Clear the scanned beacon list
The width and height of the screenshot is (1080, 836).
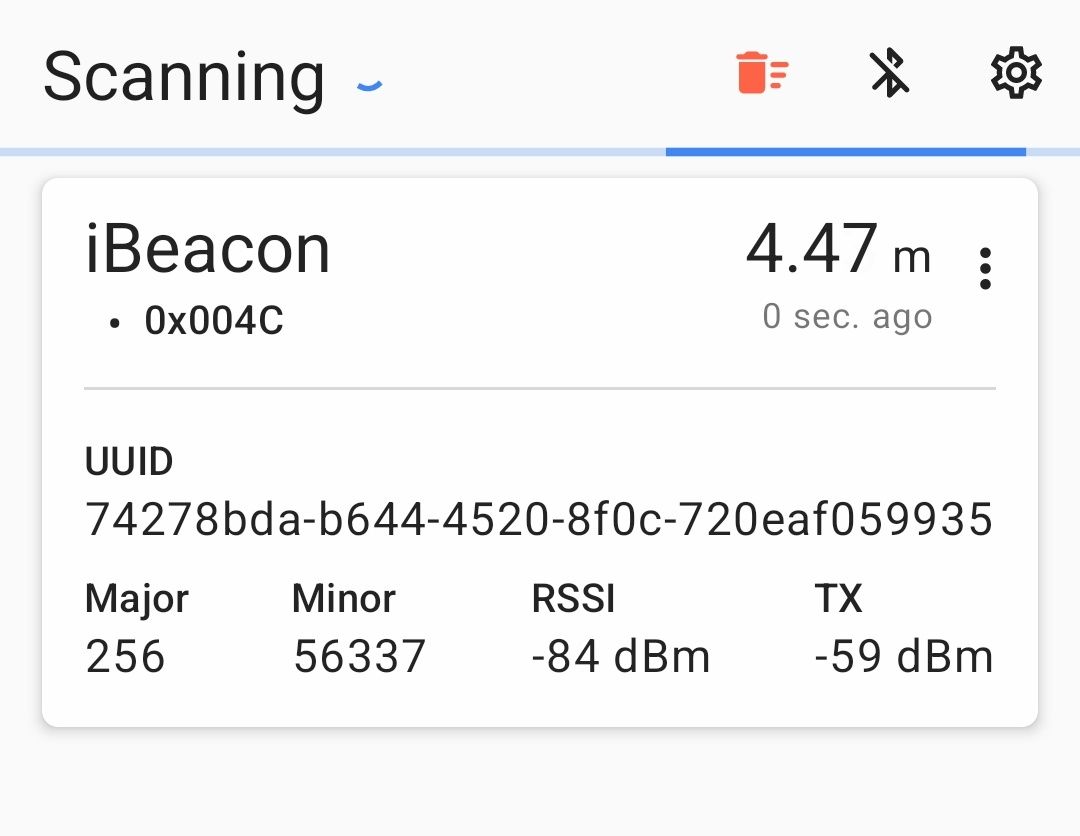click(762, 74)
